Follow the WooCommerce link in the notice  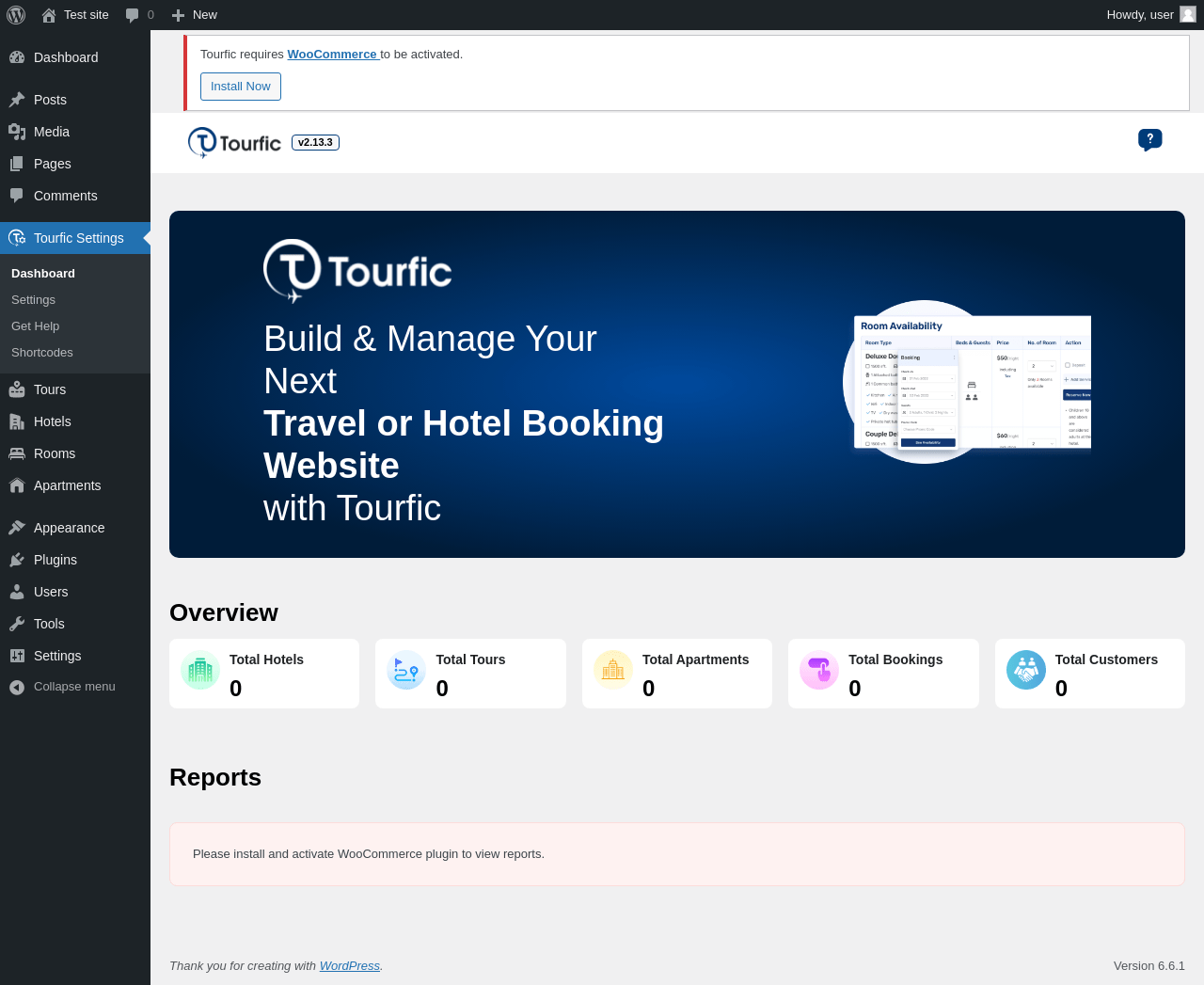click(332, 55)
